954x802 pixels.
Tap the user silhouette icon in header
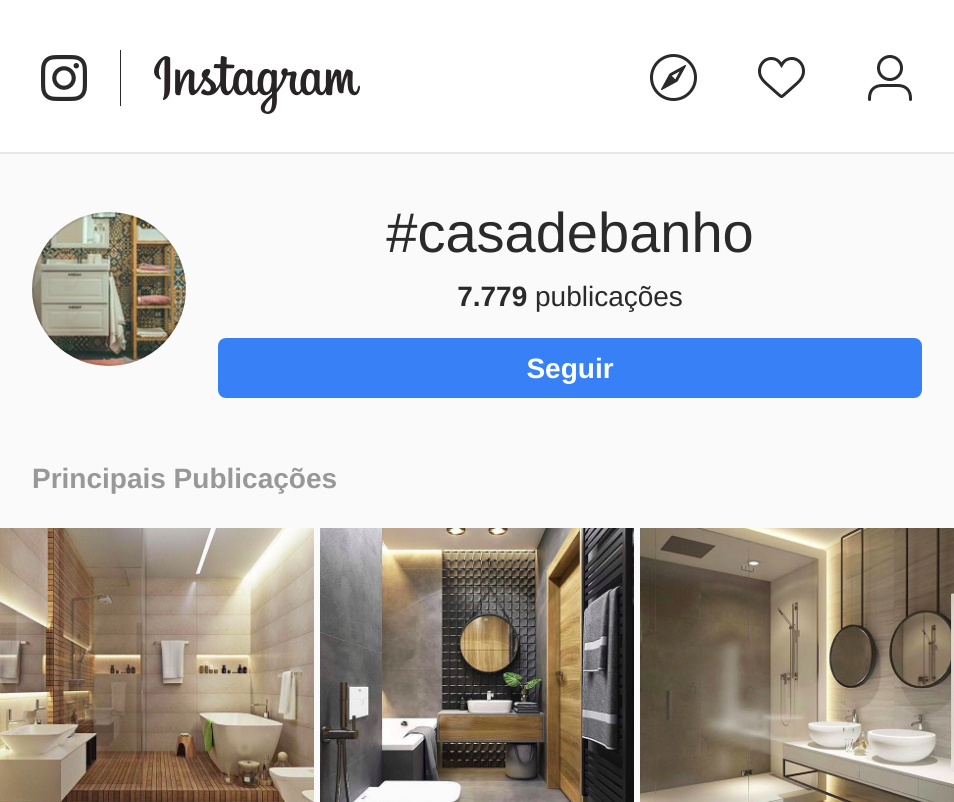point(890,78)
